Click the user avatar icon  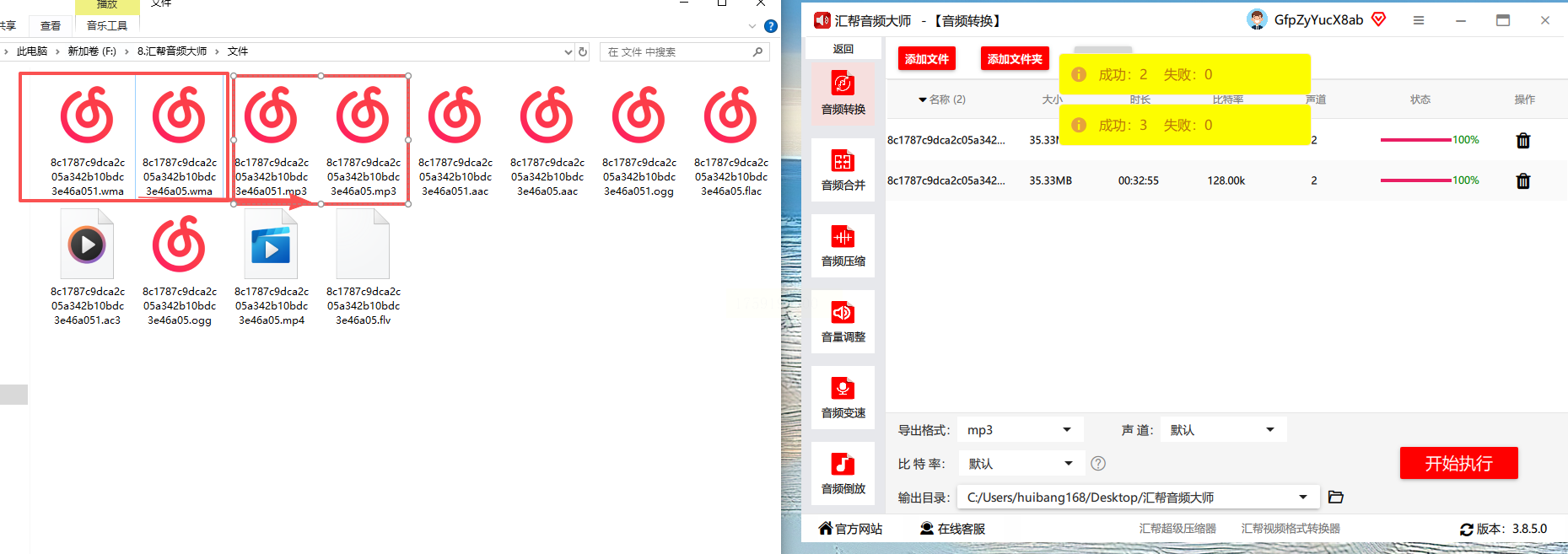coord(1257,19)
